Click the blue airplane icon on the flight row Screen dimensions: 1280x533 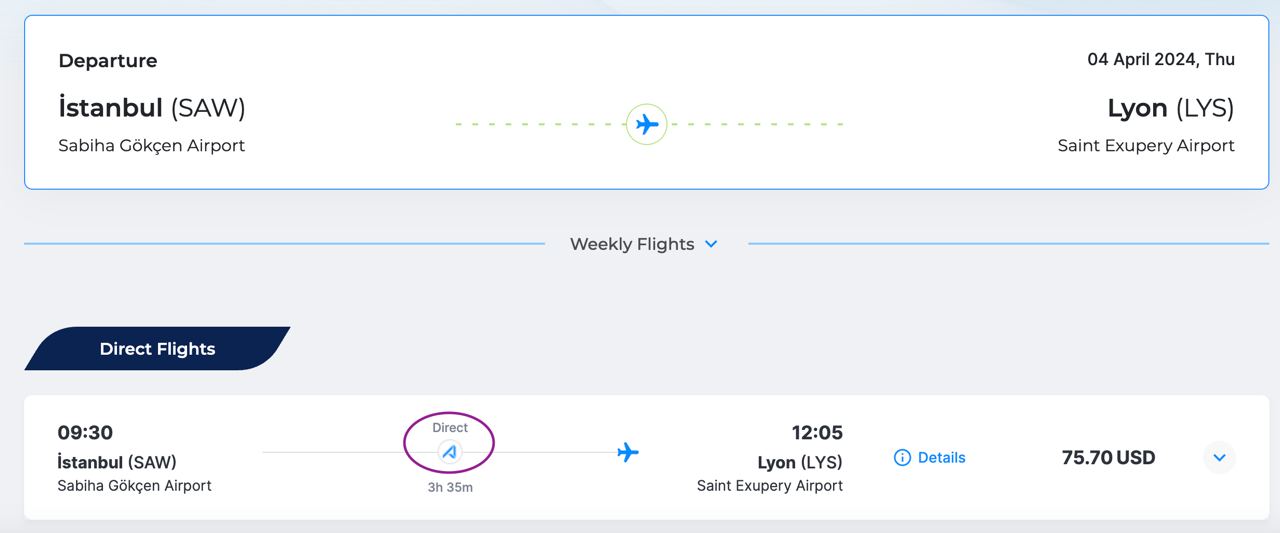point(628,453)
